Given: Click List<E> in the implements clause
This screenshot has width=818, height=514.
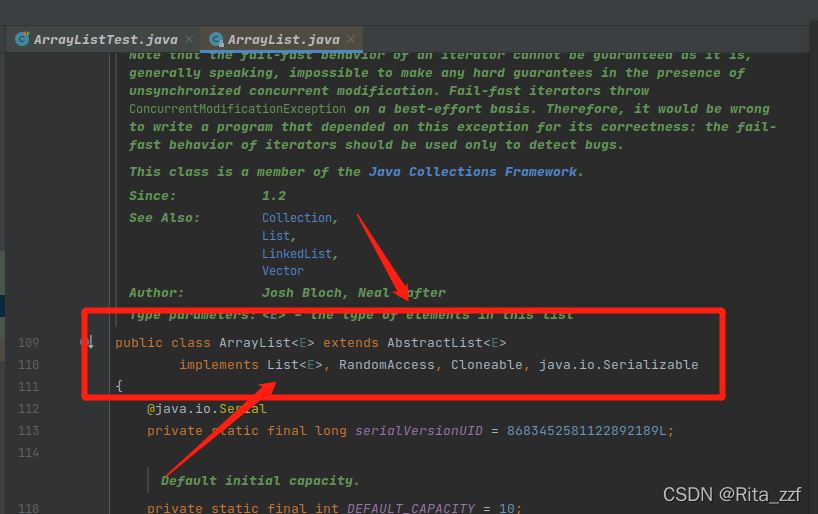Looking at the screenshot, I should [295, 365].
